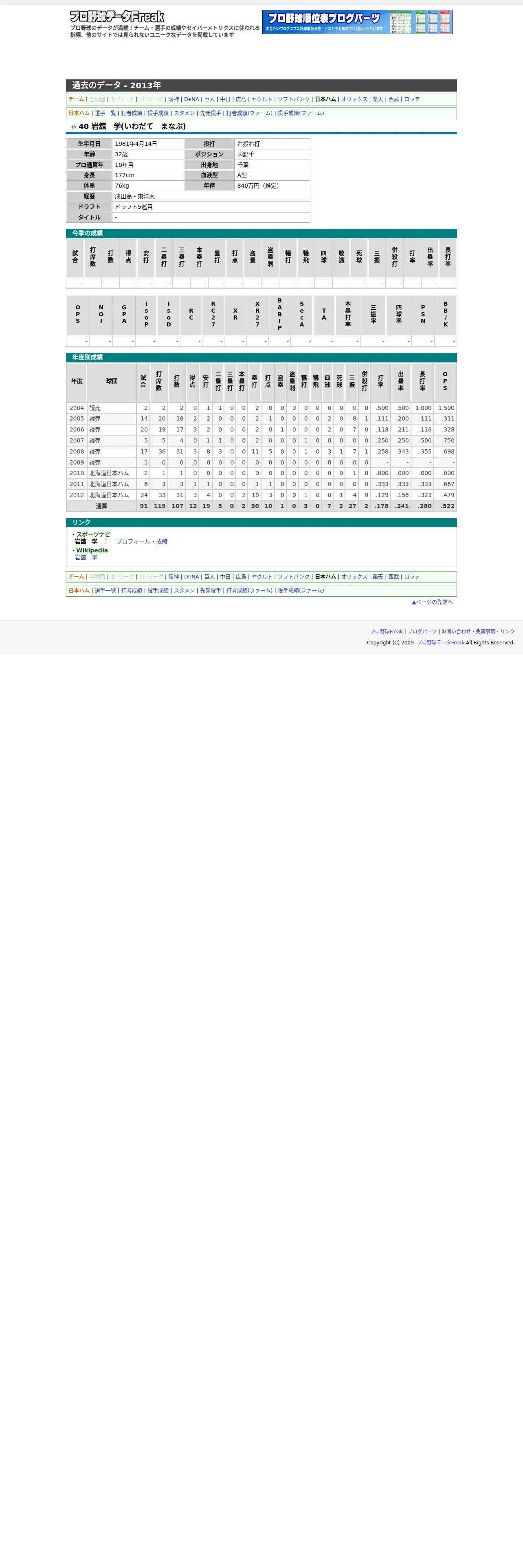
Task: Open スタメン in the upper 日本ハム submenu
Action: point(185,113)
